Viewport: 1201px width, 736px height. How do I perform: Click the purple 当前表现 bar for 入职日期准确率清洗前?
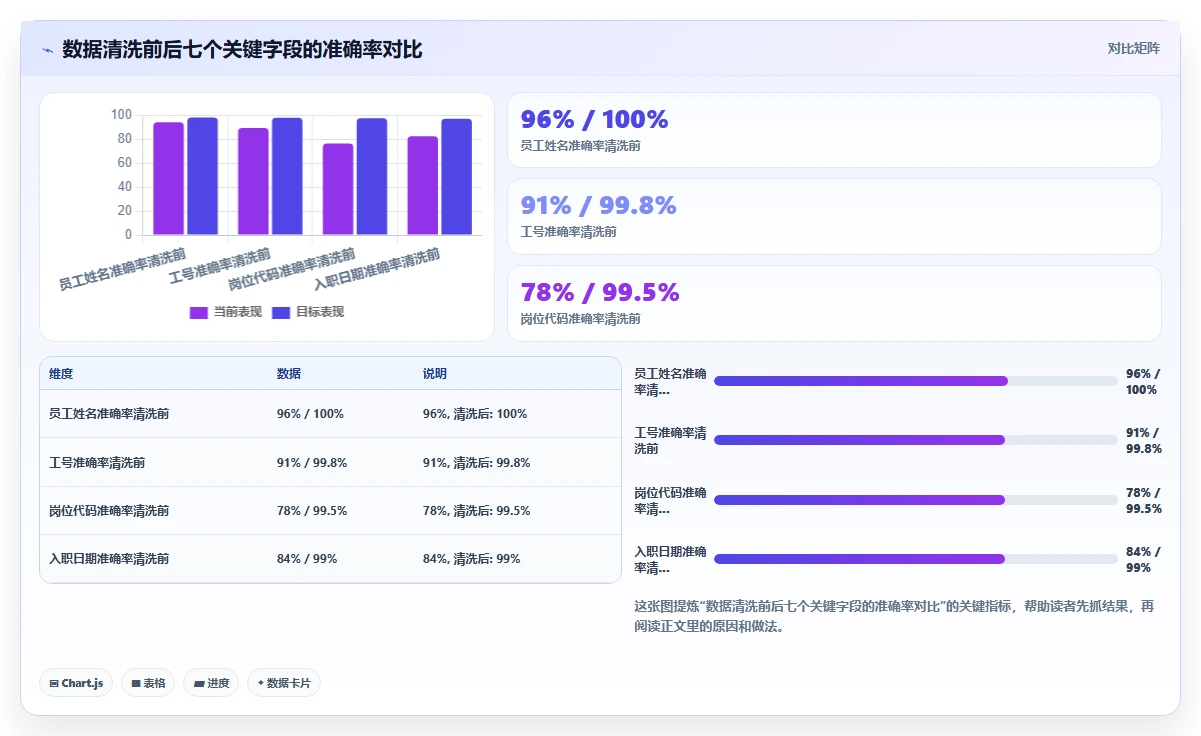423,186
